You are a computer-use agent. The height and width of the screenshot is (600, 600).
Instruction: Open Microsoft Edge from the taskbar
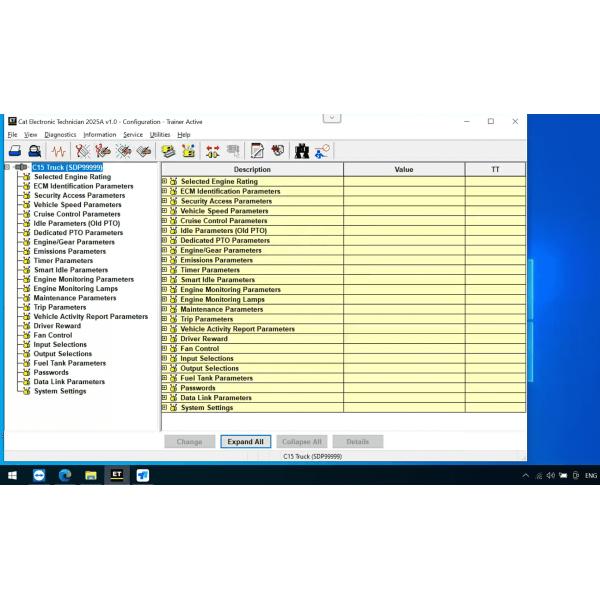pyautogui.click(x=65, y=475)
